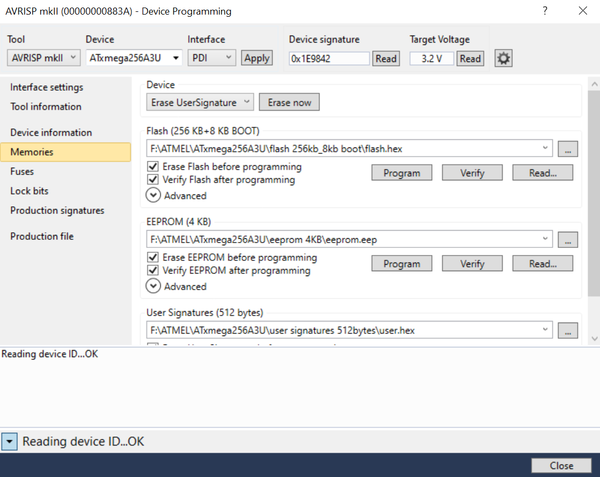Click the vertical scrollbar thumb
This screenshot has width=600, height=477.
point(594,193)
